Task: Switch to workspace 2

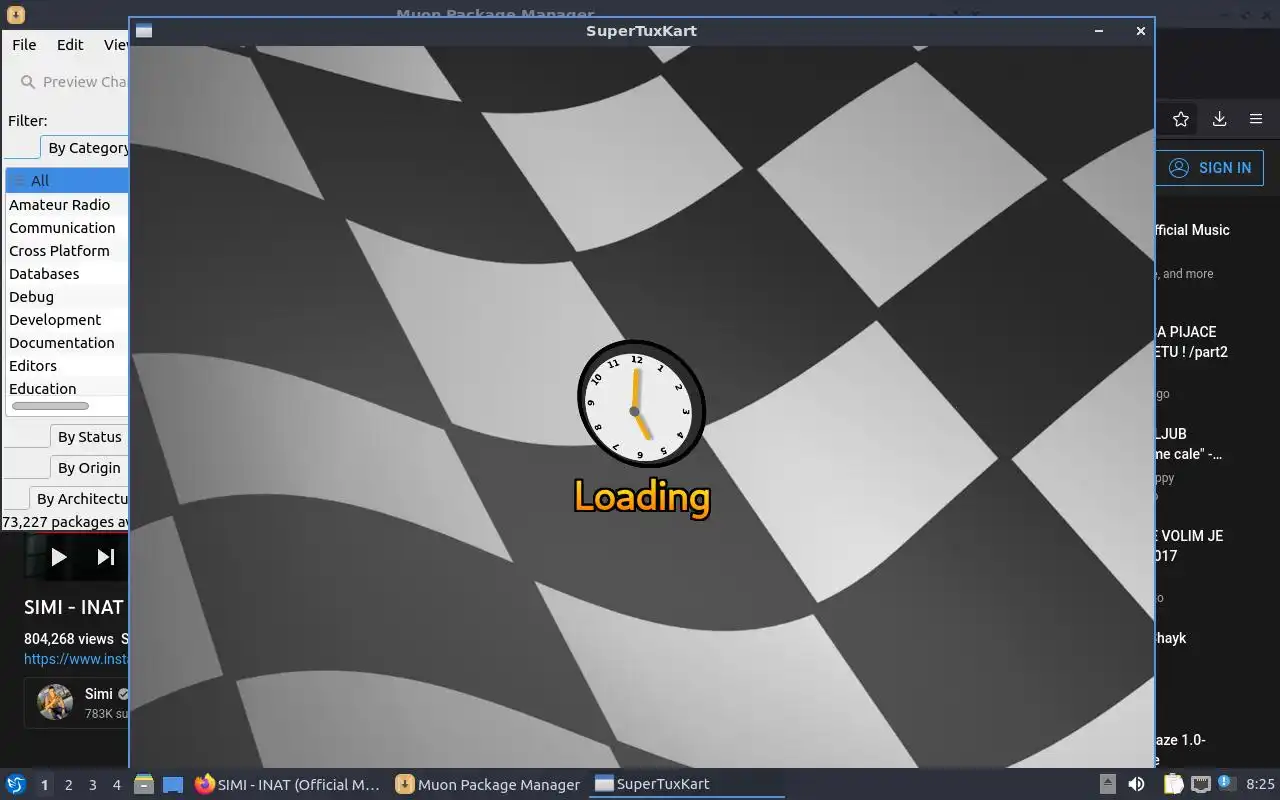Action: (x=68, y=785)
